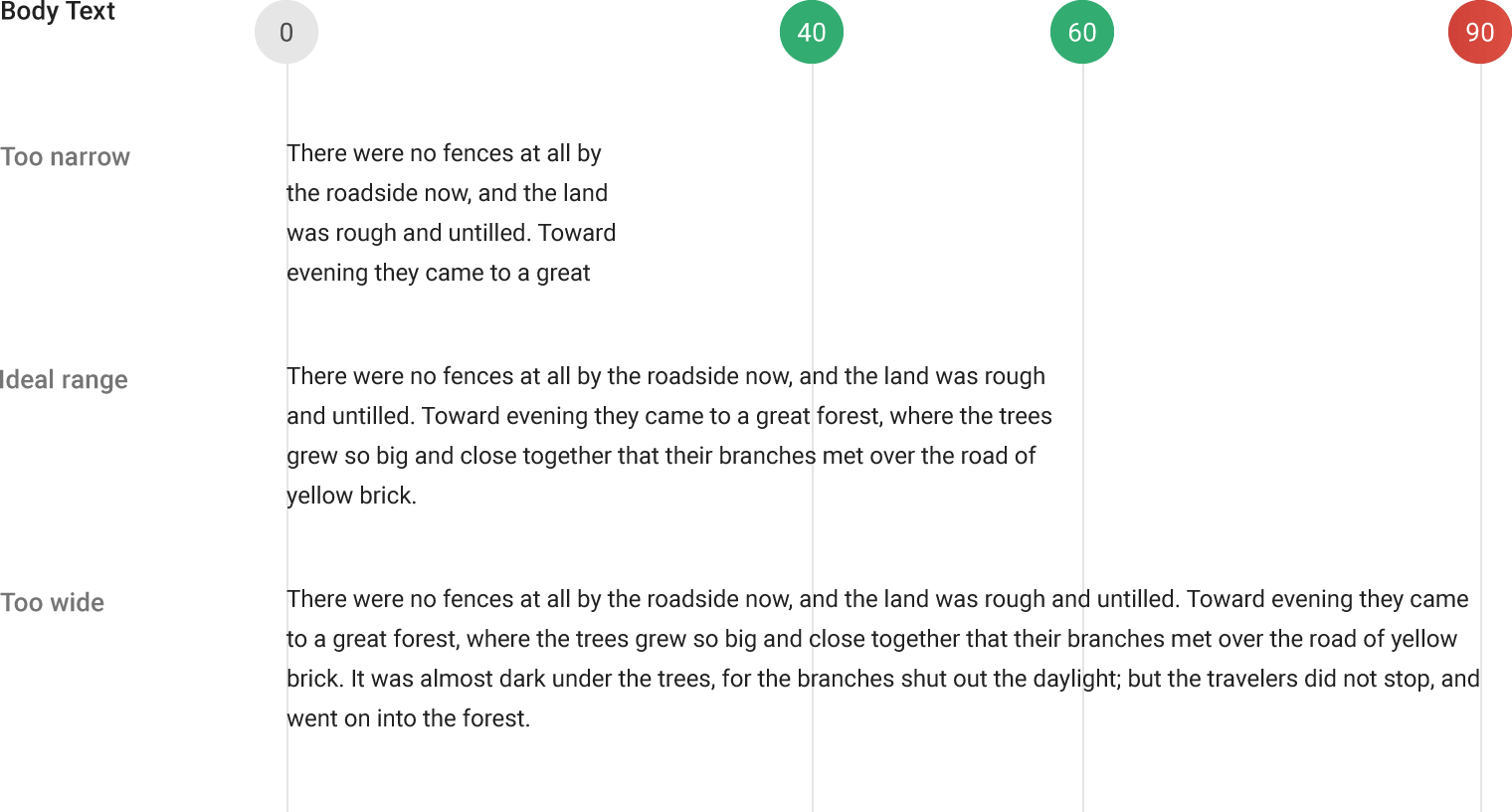Click the "yellow brick." line
The image size is (1512, 812).
coord(351,496)
